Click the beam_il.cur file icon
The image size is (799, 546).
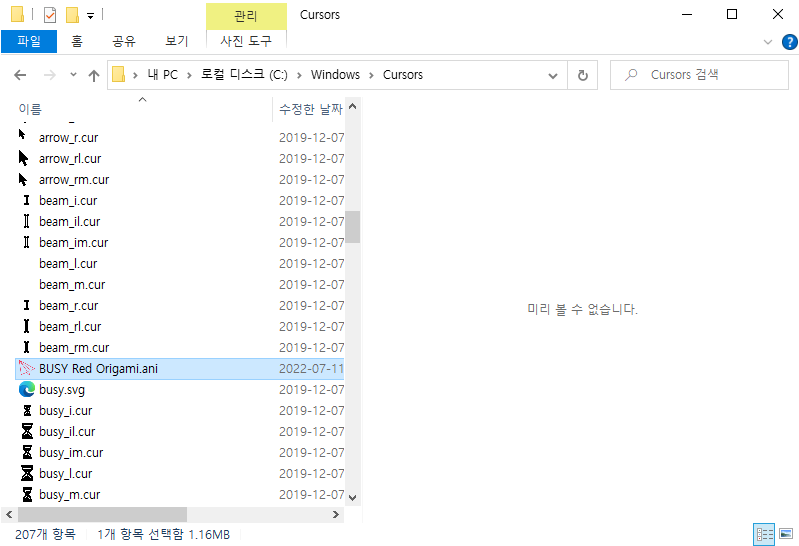tap(26, 221)
